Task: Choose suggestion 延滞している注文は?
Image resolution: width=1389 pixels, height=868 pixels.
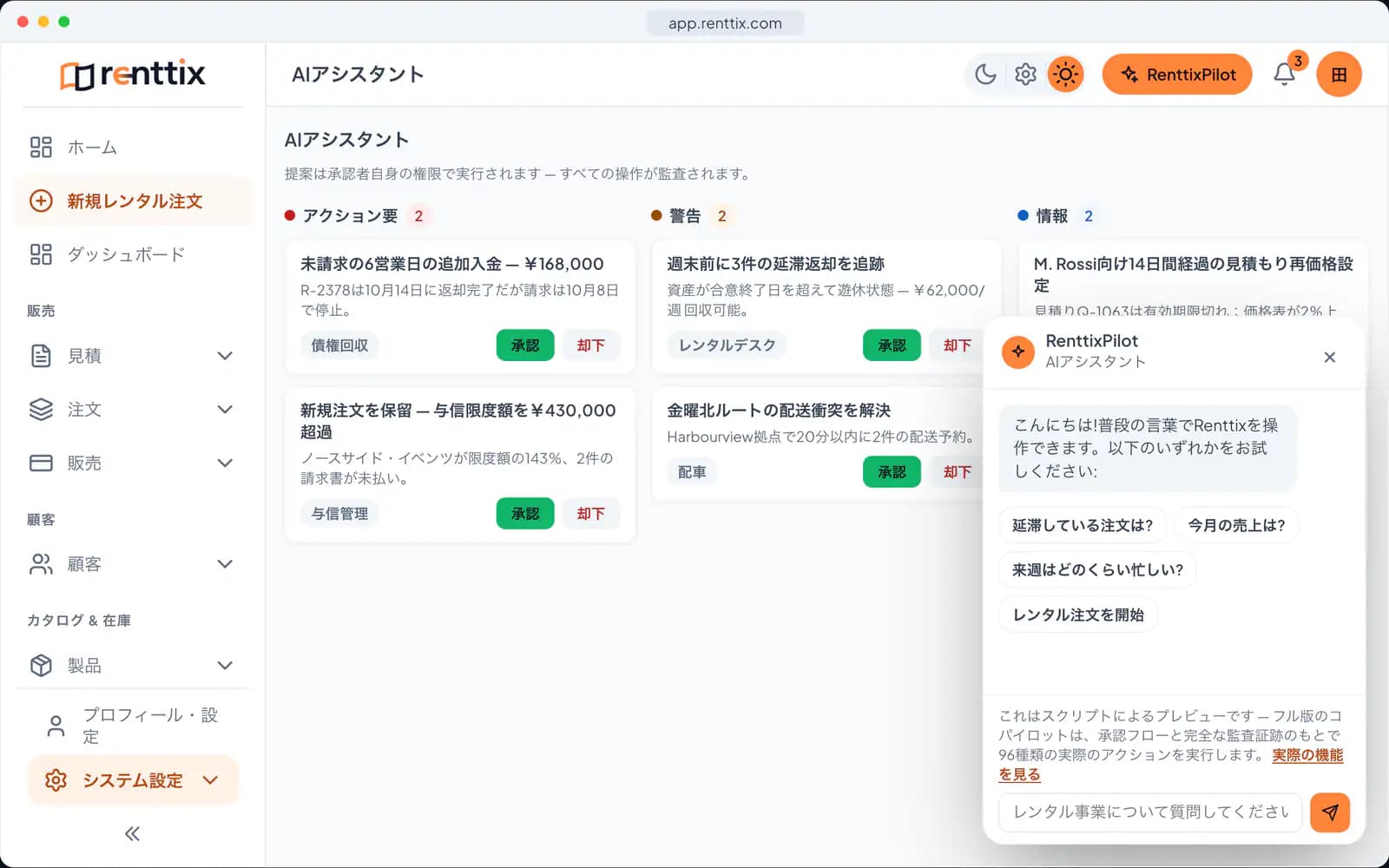Action: click(x=1083, y=526)
